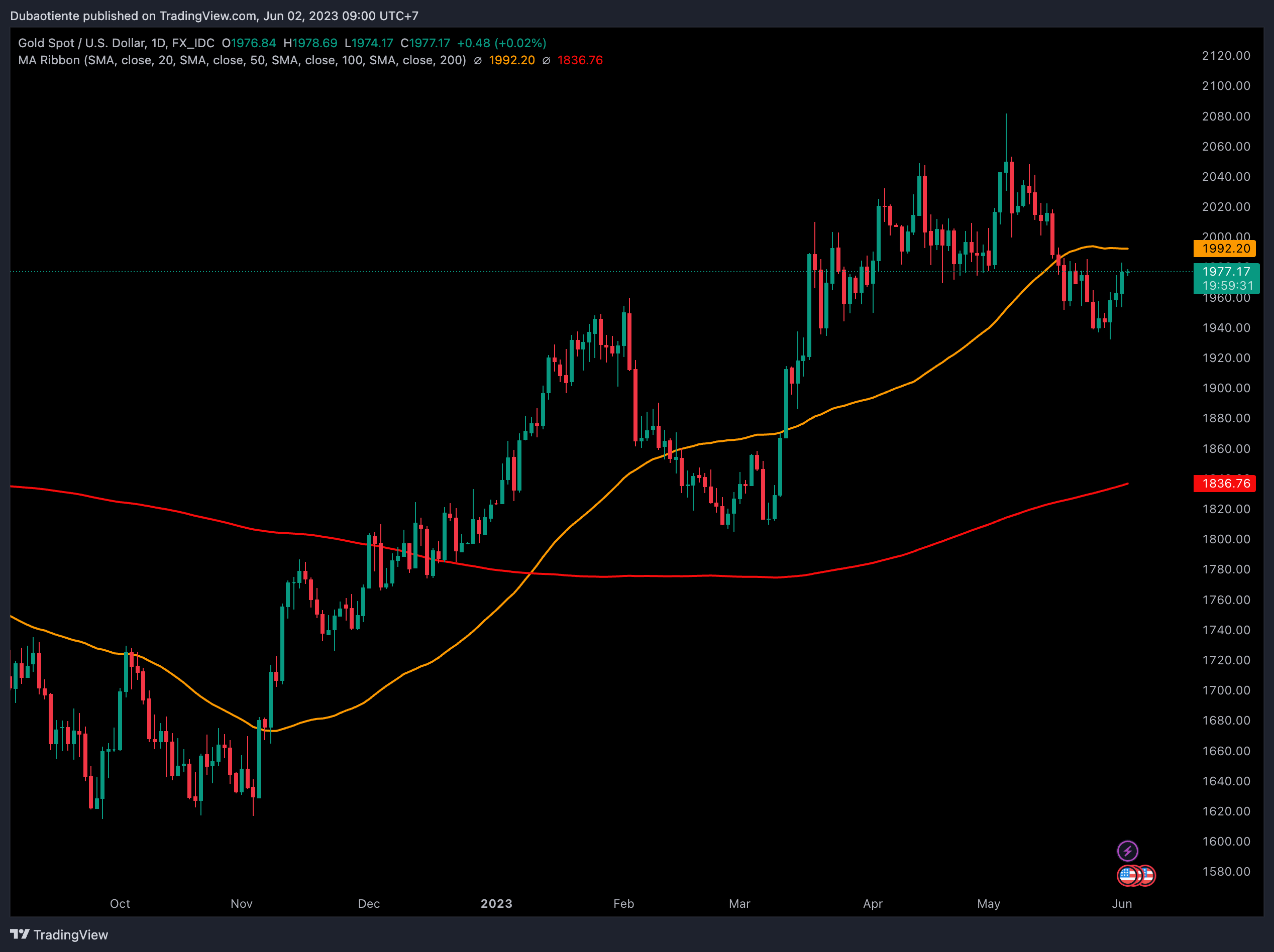1274x952 pixels.
Task: Click the Feb label on time axis
Action: [624, 904]
